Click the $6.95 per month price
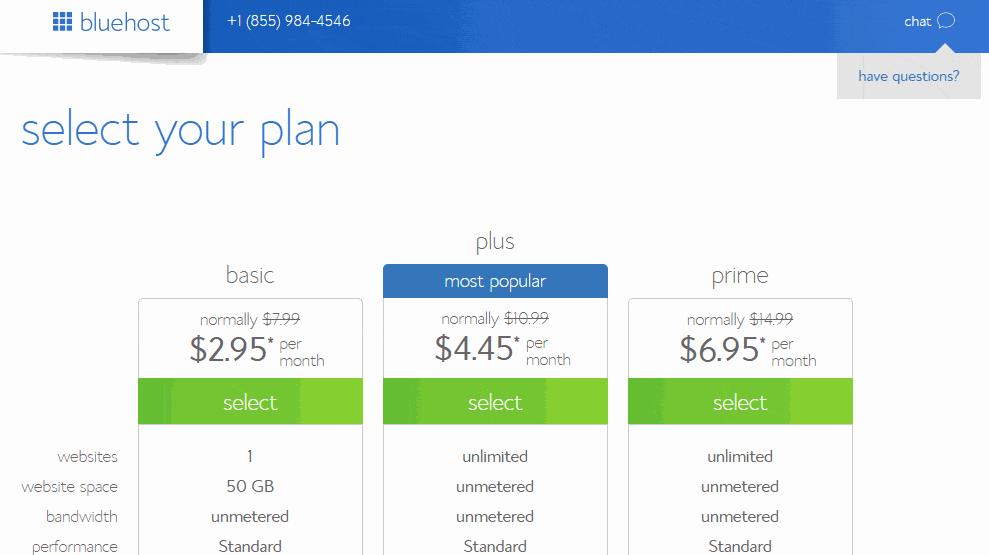The image size is (989, 555). pyautogui.click(x=747, y=349)
